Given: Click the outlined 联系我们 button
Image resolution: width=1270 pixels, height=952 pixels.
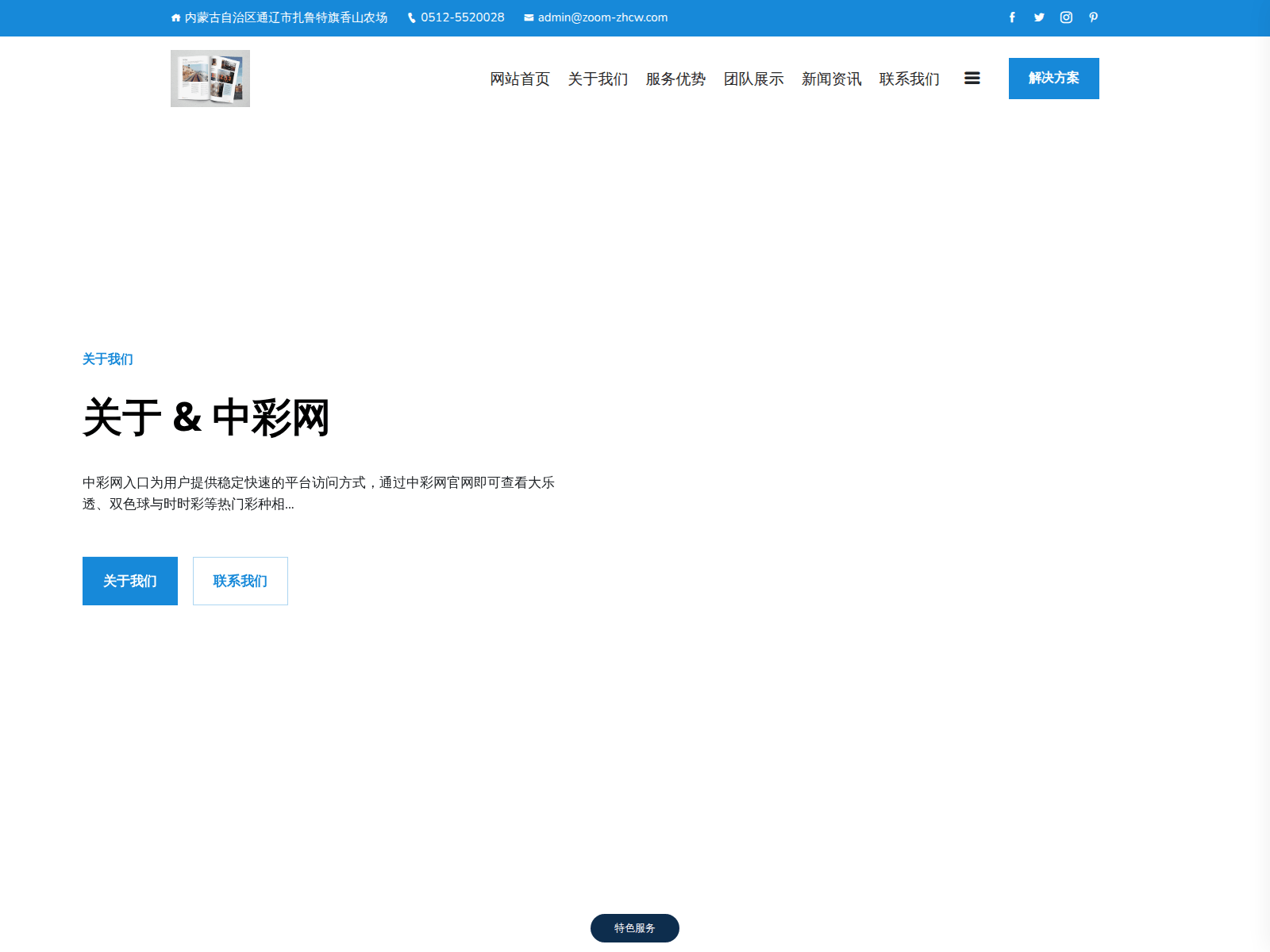Looking at the screenshot, I should coord(240,581).
